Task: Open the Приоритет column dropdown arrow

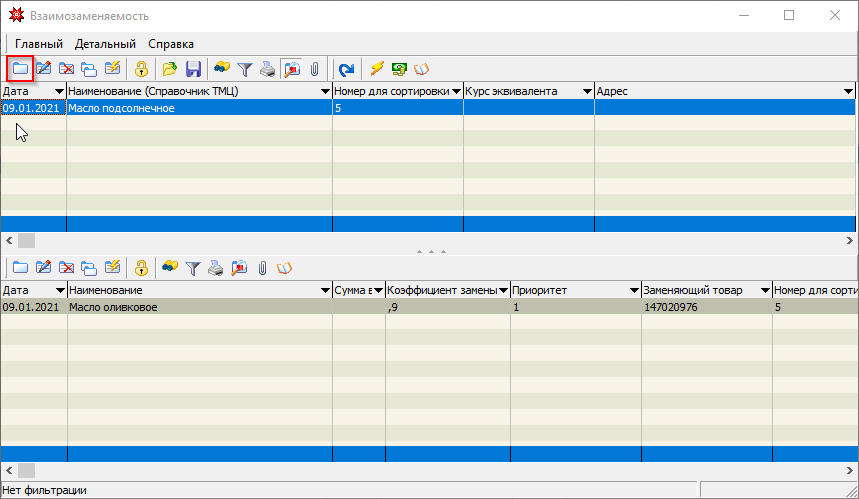Action: 633,290
